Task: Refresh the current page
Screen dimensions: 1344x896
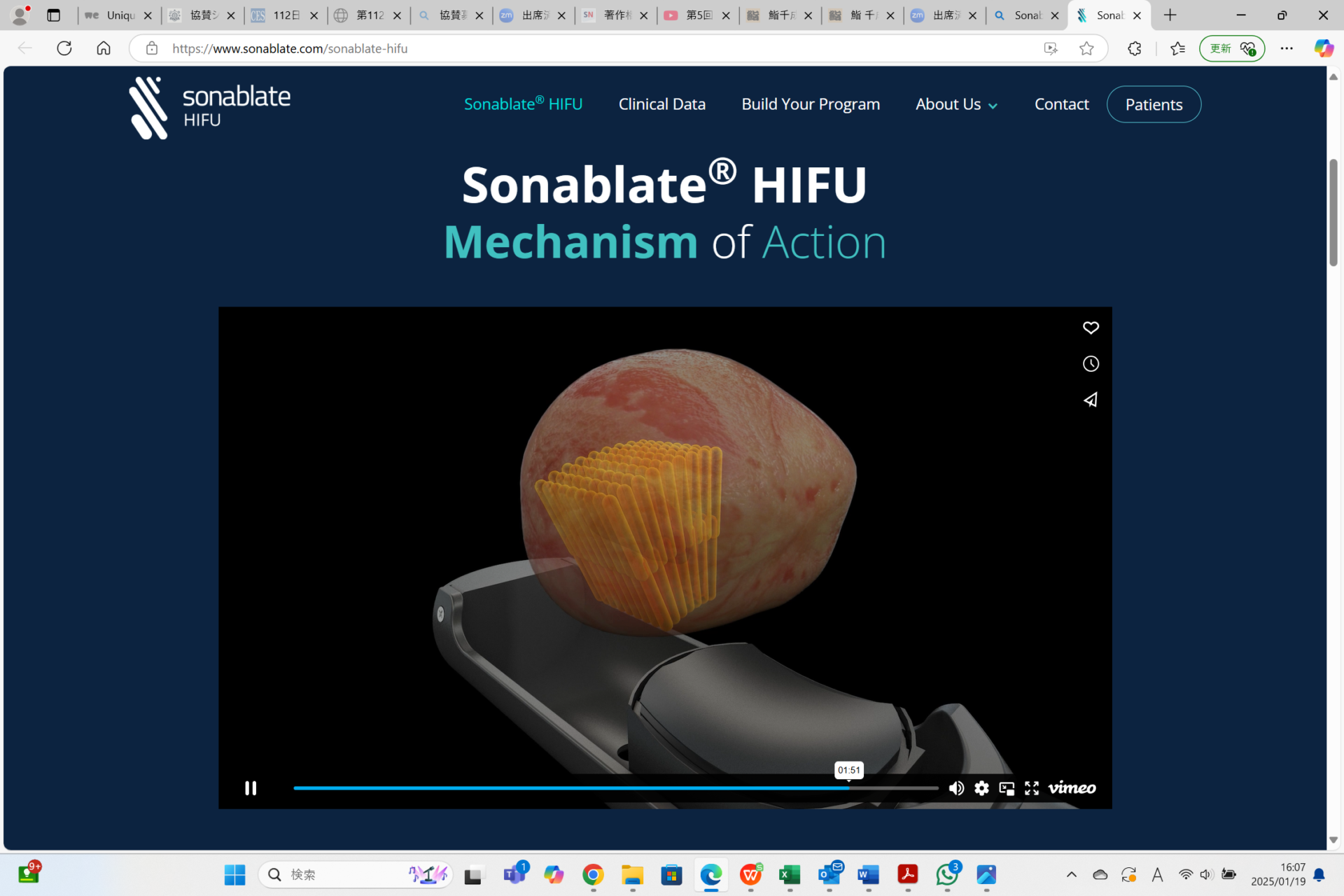Action: click(64, 48)
